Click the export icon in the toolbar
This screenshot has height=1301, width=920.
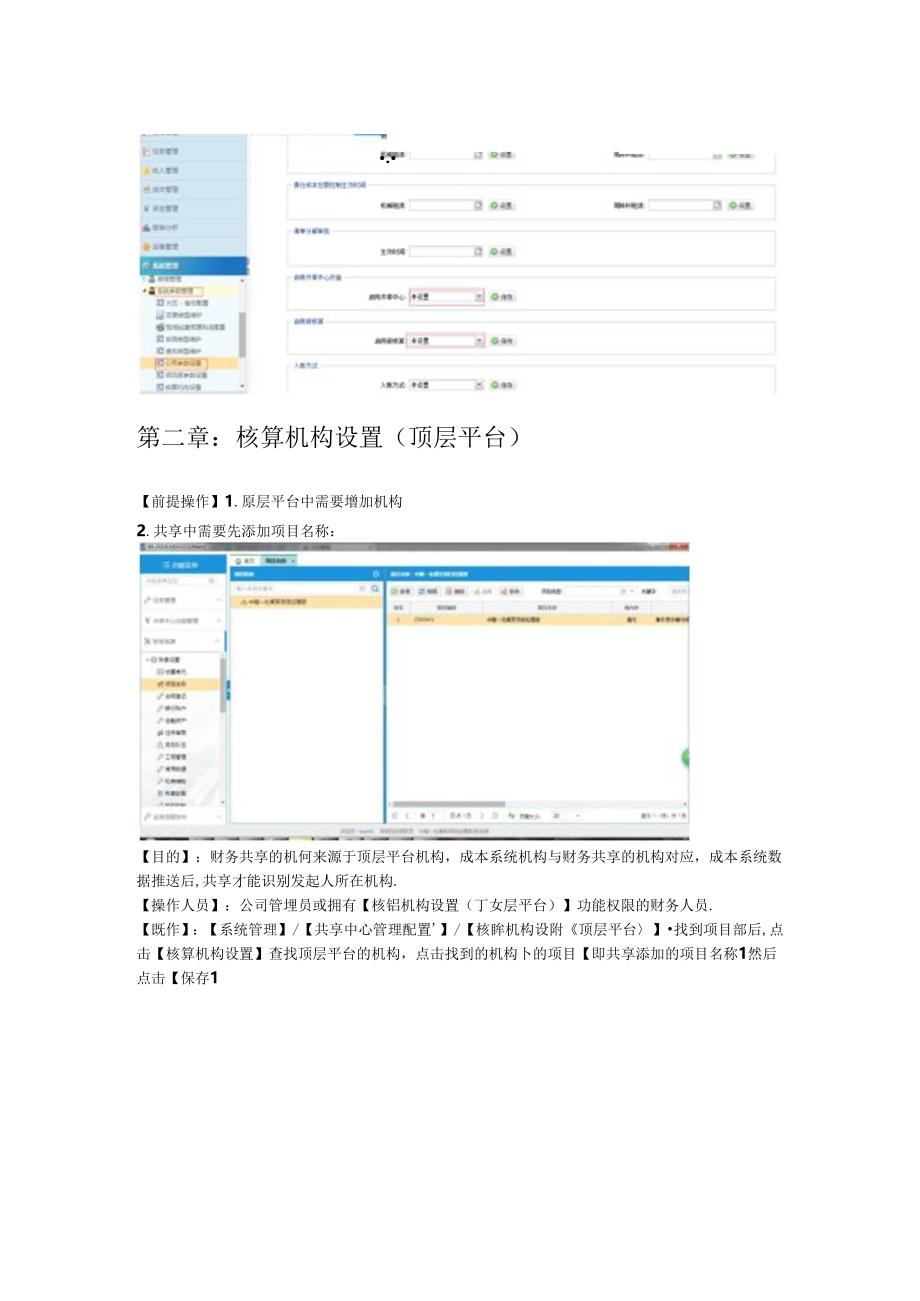(x=506, y=590)
